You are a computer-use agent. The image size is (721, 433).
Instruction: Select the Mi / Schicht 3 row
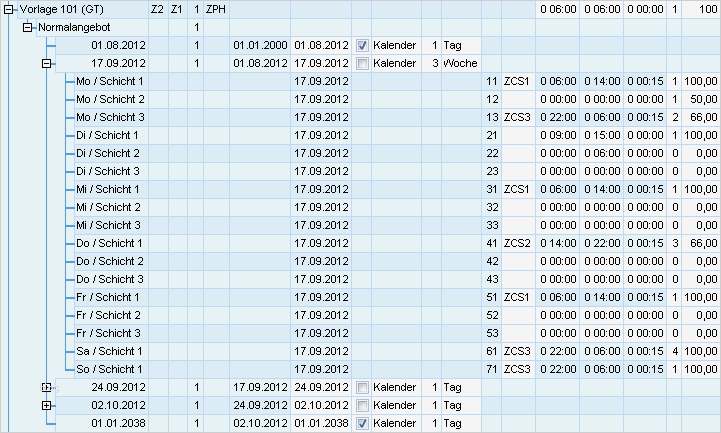[x=397, y=225]
